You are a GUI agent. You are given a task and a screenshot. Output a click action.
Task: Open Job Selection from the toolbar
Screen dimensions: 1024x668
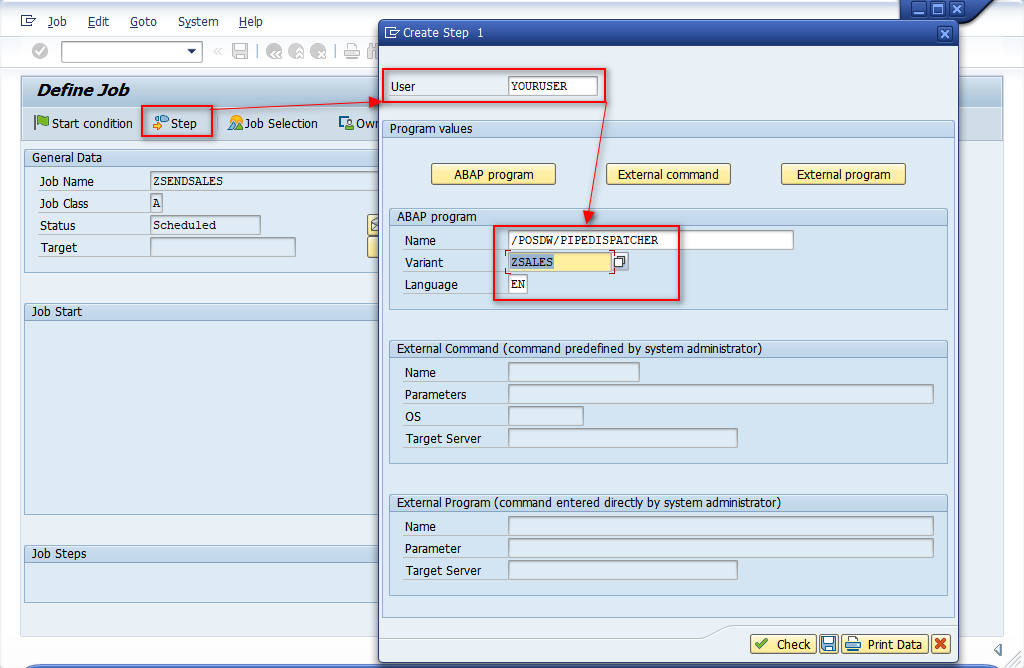(x=272, y=123)
